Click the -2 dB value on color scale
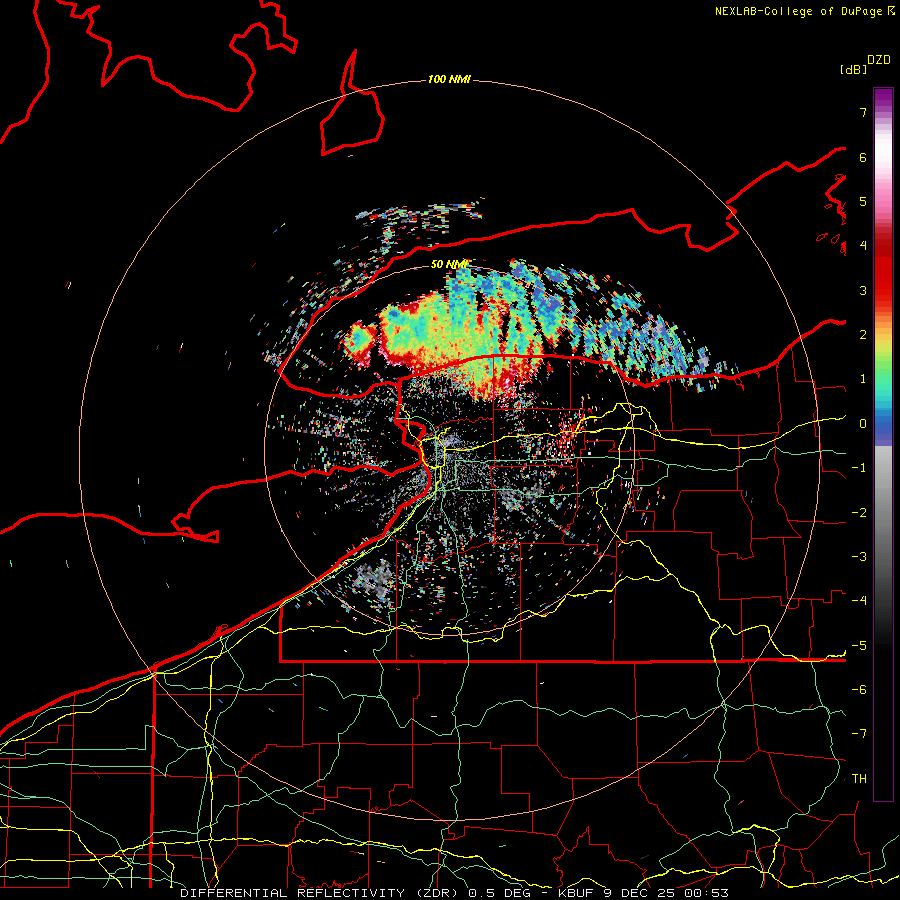The width and height of the screenshot is (900, 900). (x=859, y=513)
